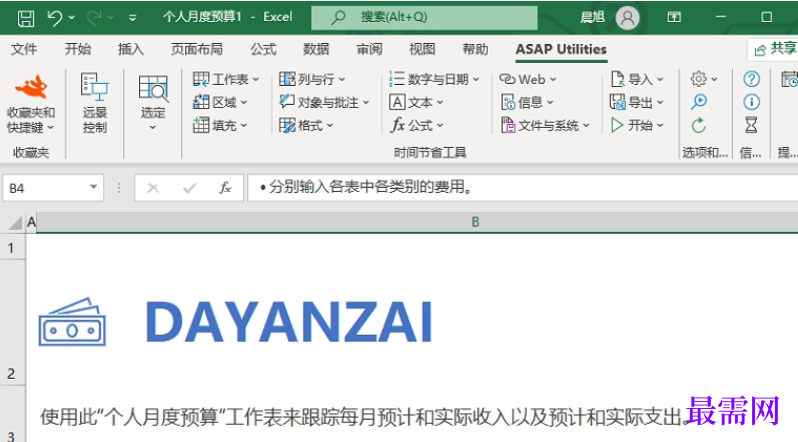This screenshot has width=798, height=442.
Task: Click the Insert Function fx button
Action: [x=224, y=188]
